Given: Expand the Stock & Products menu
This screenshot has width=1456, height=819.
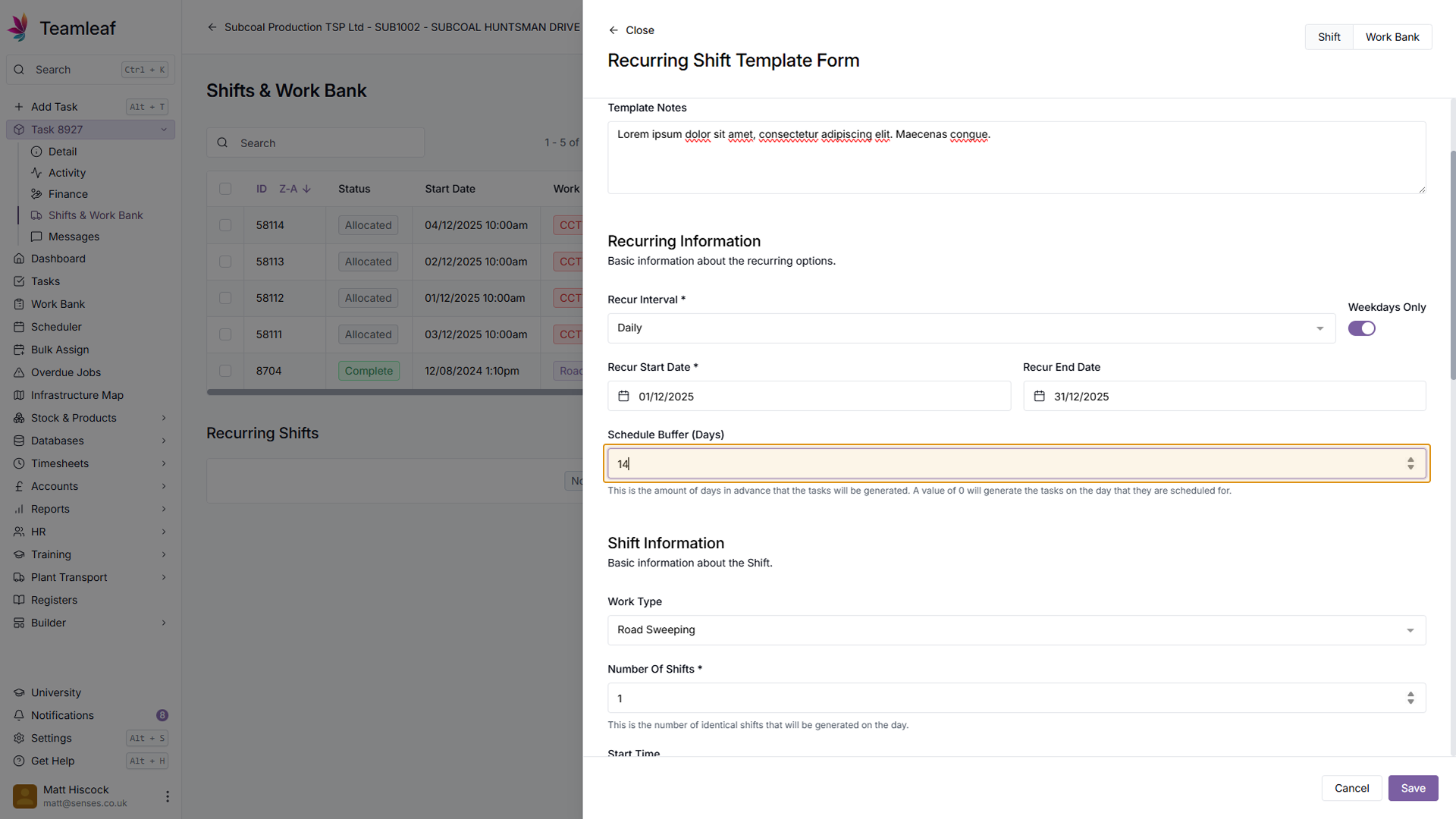Looking at the screenshot, I should pos(164,418).
